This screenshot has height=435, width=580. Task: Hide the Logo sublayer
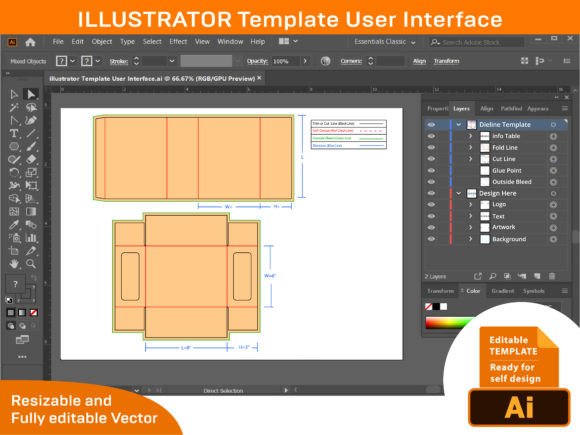[431, 205]
